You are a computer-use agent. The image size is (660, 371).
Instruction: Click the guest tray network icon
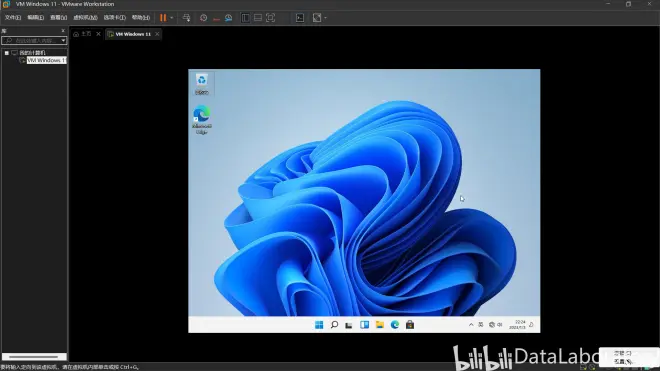(x=492, y=325)
